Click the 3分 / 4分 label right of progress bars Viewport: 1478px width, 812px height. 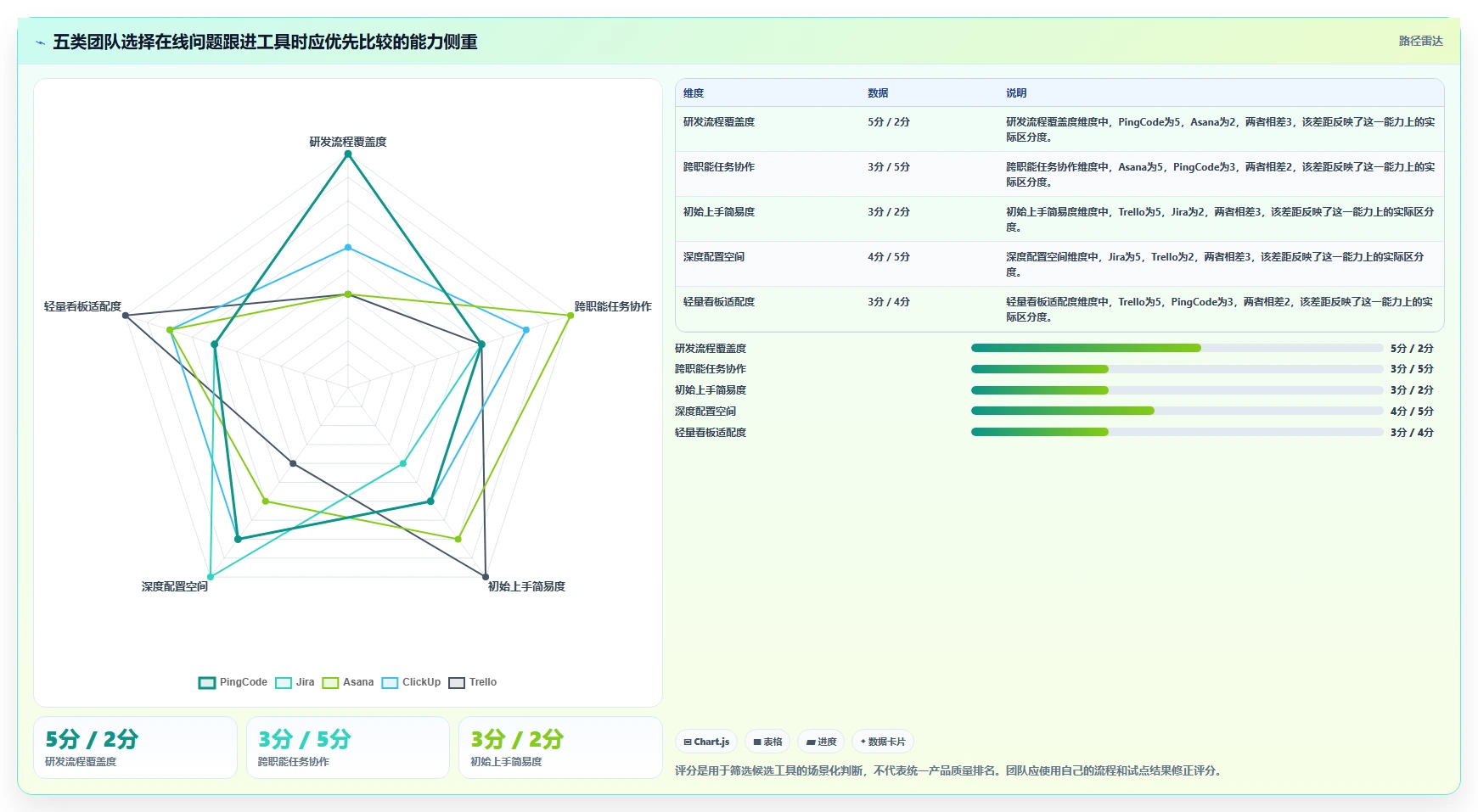tap(1412, 433)
